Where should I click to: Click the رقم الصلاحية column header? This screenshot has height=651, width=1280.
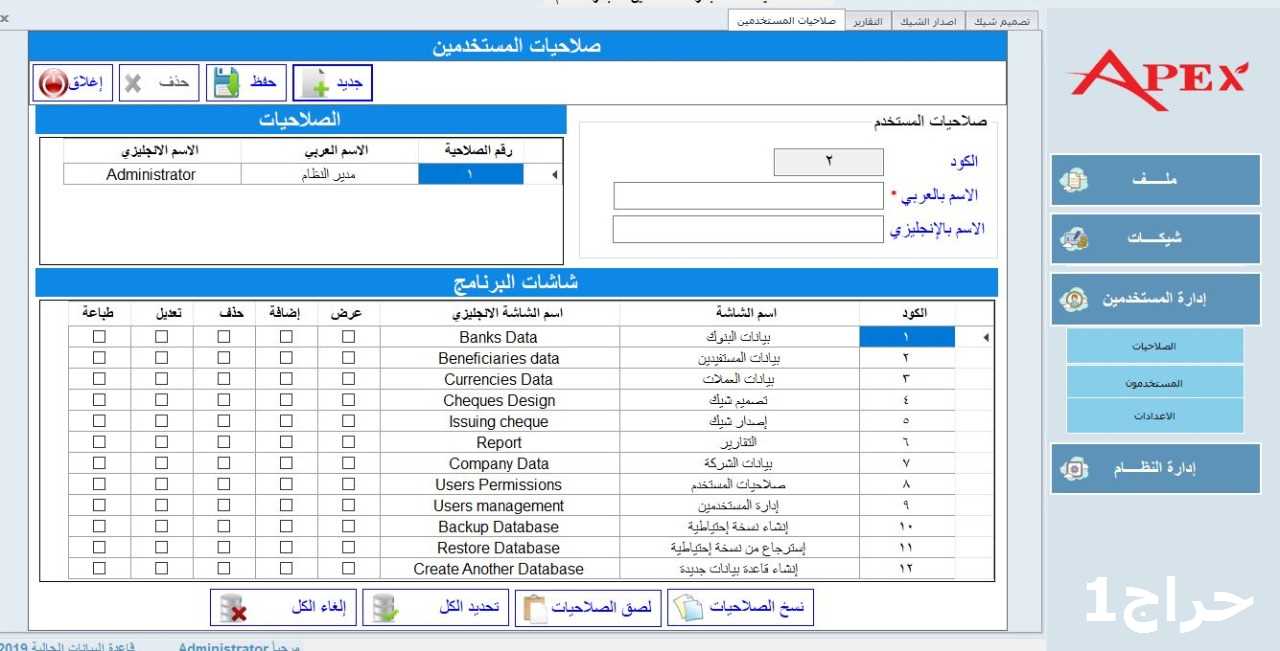[471, 150]
